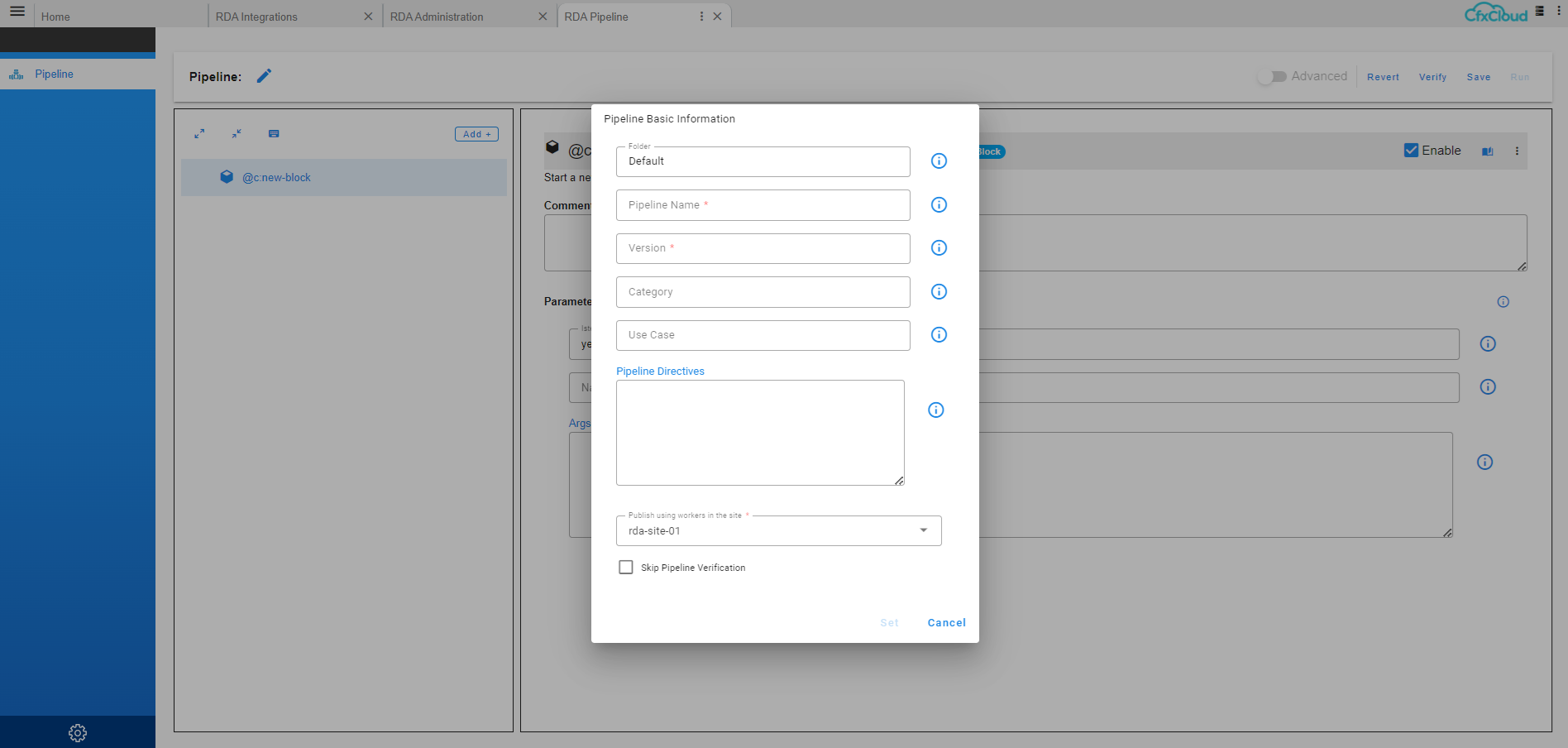Click the info icon next to Pipeline Directives
1568x748 pixels.
point(935,410)
